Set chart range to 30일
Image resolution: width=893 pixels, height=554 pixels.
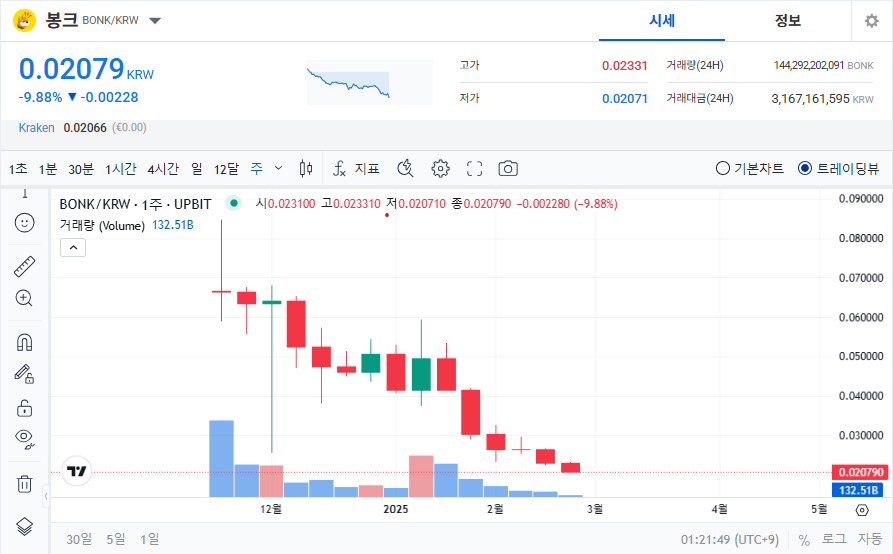(79, 539)
